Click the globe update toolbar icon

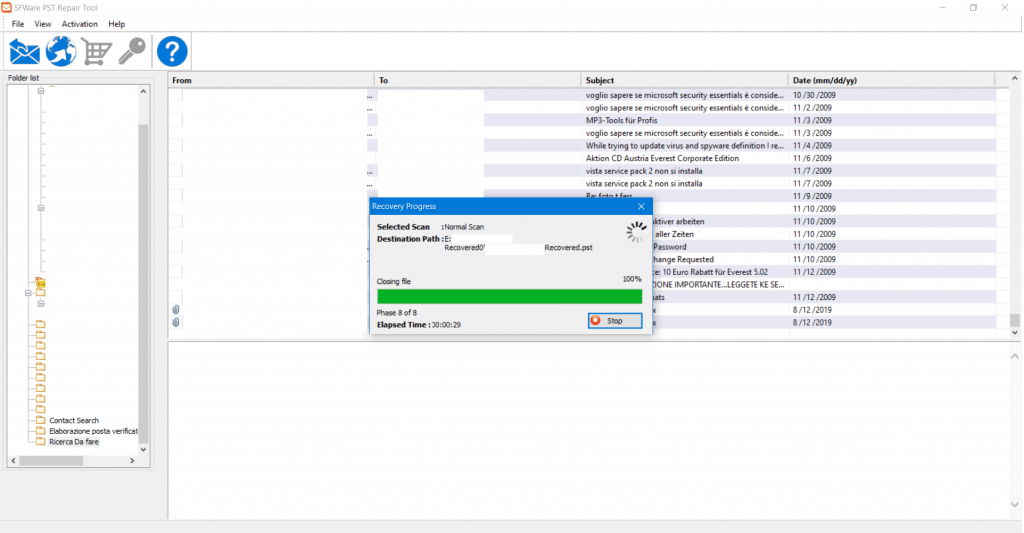(x=61, y=52)
